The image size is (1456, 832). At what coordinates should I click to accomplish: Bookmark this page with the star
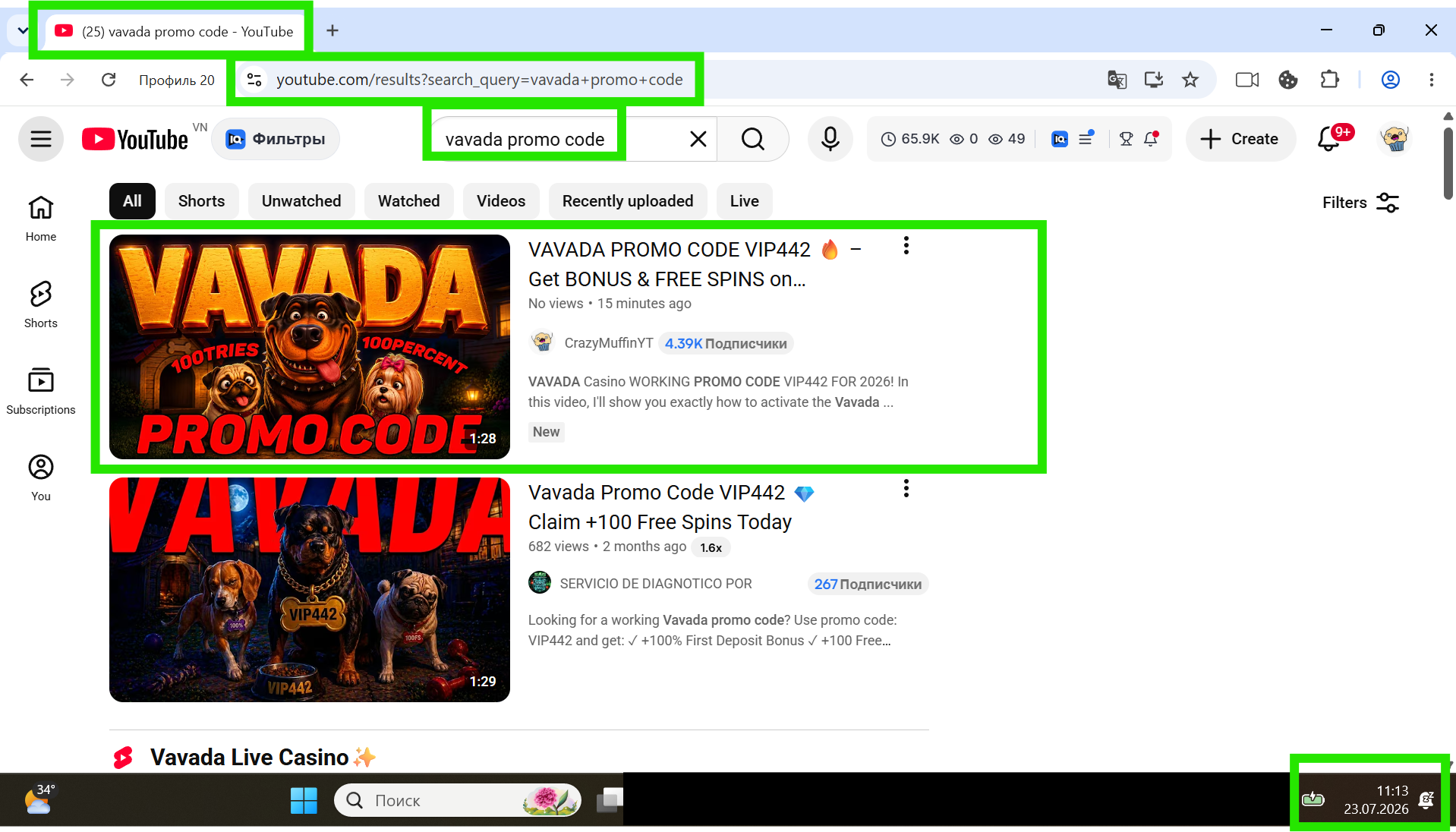pos(1190,80)
